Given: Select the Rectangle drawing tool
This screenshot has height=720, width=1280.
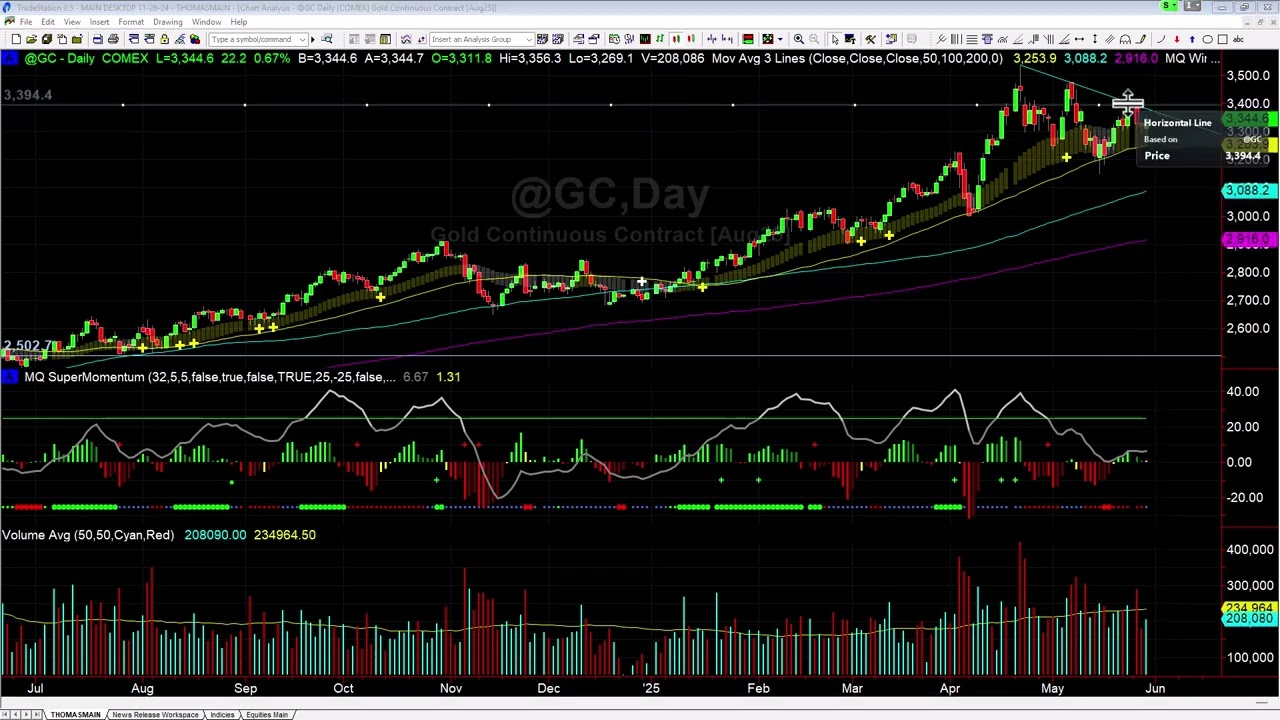Looking at the screenshot, I should [1223, 39].
